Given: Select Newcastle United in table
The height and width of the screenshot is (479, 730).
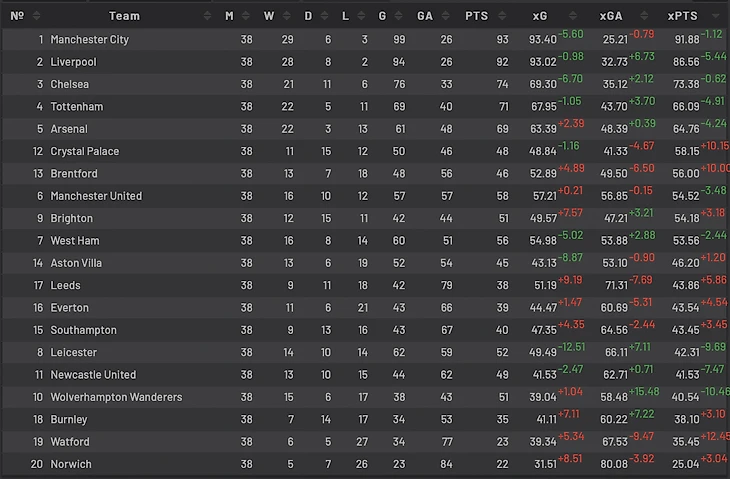Looking at the screenshot, I should (93, 375).
